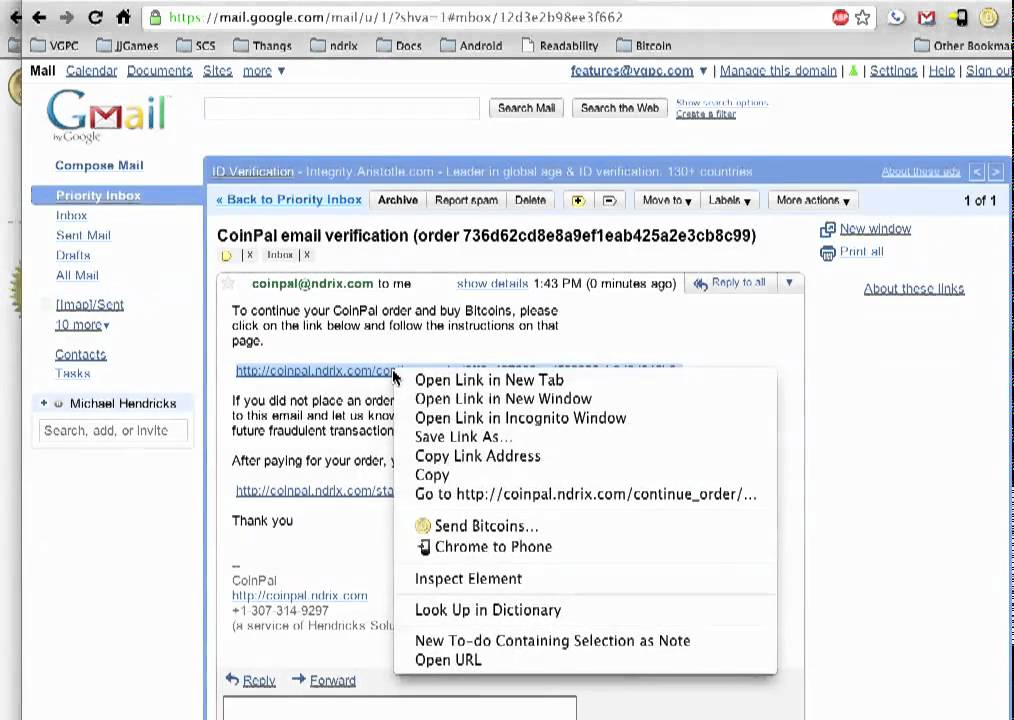The width and height of the screenshot is (1014, 720).
Task: Go to the browser home icon
Action: 124,17
